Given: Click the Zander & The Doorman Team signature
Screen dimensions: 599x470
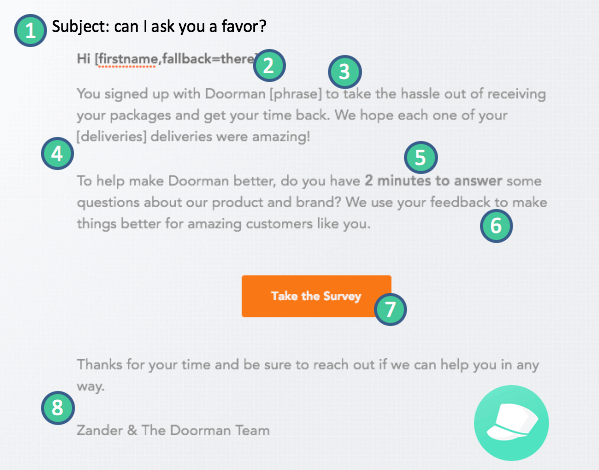Looking at the screenshot, I should pyautogui.click(x=173, y=430).
